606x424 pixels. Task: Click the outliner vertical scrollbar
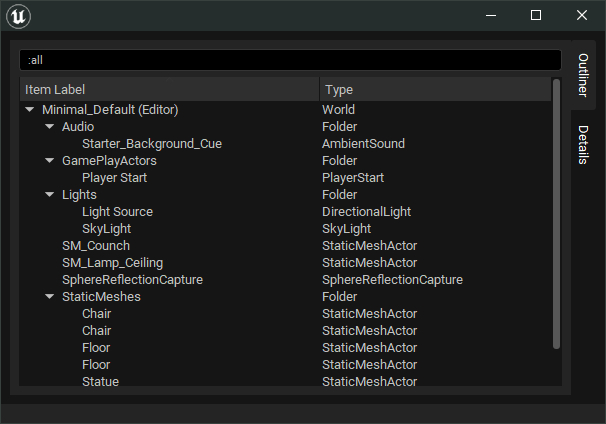[556, 215]
